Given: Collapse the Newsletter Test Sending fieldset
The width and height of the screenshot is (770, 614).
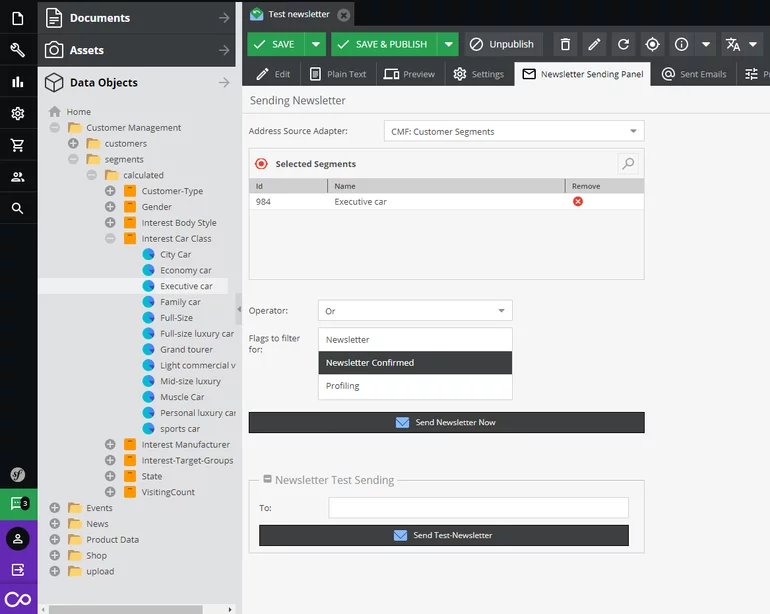Looking at the screenshot, I should tap(268, 479).
